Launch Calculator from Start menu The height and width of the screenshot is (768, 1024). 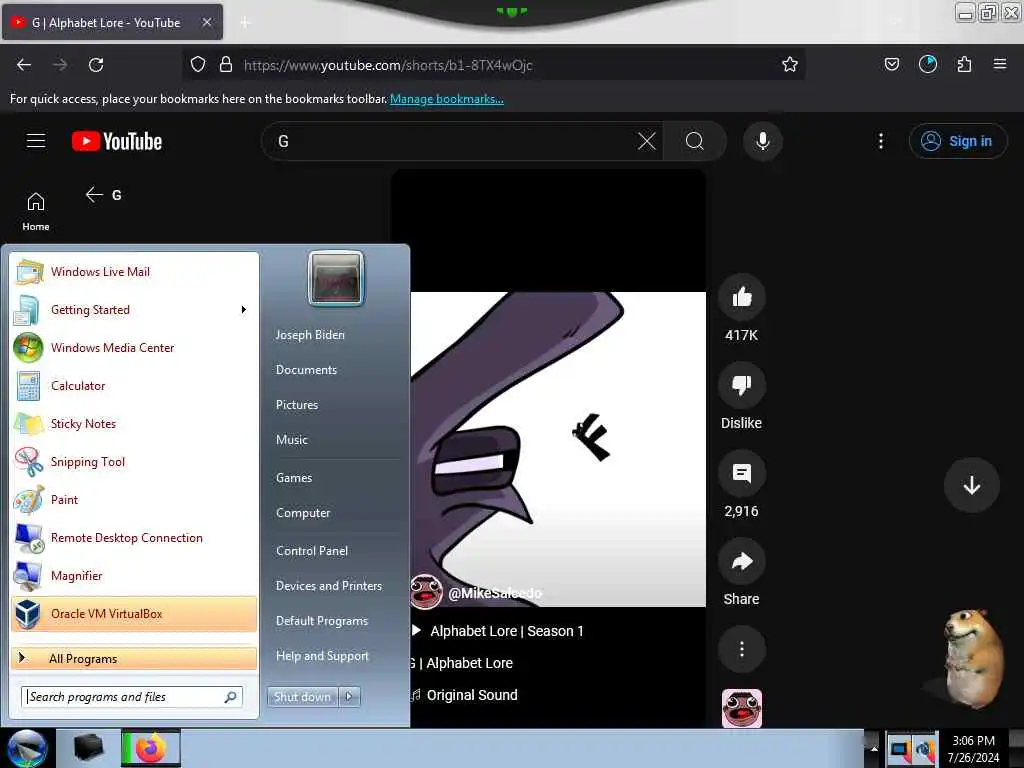134,385
